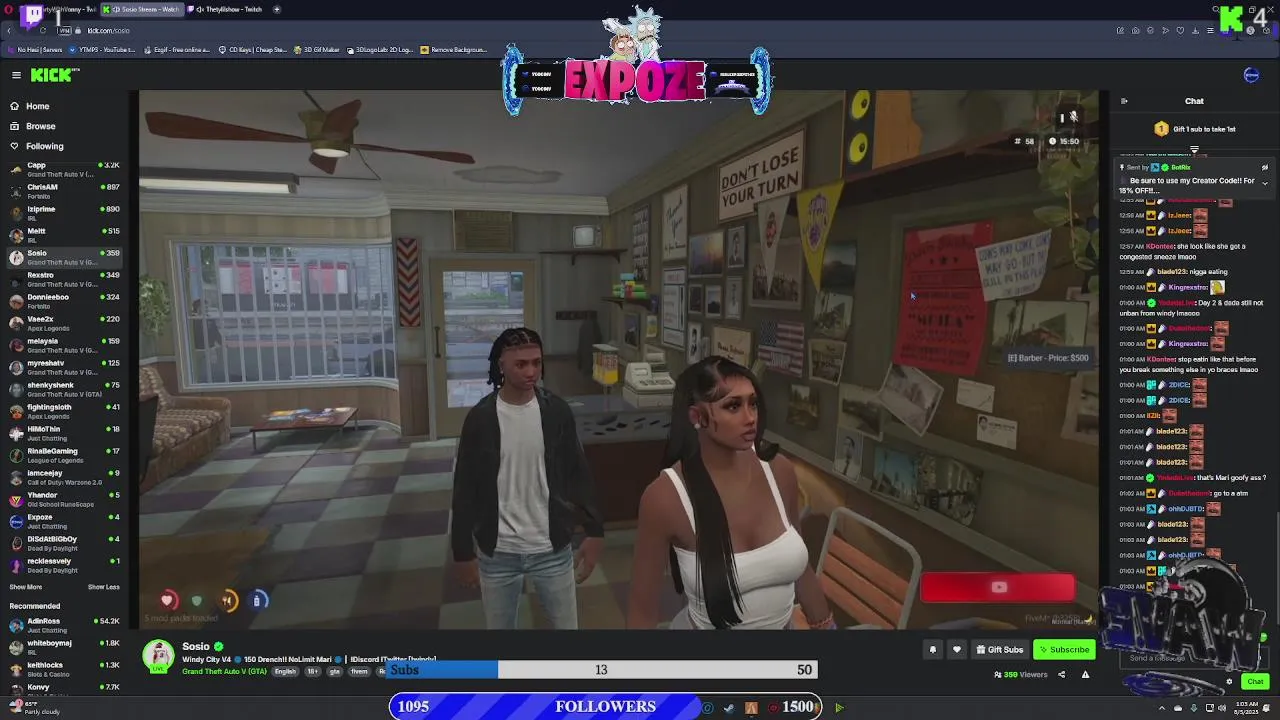Open Steam from the taskbar
Viewport: 1280px width, 720px height.
(x=728, y=708)
